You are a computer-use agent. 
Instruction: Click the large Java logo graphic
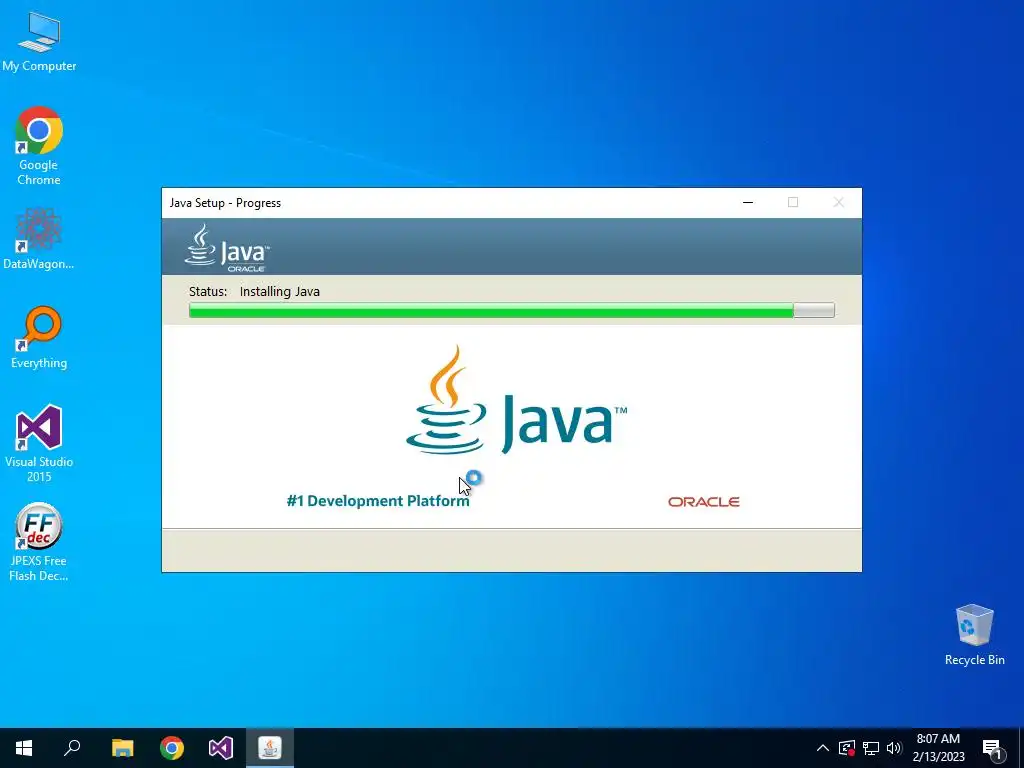pyautogui.click(x=516, y=400)
